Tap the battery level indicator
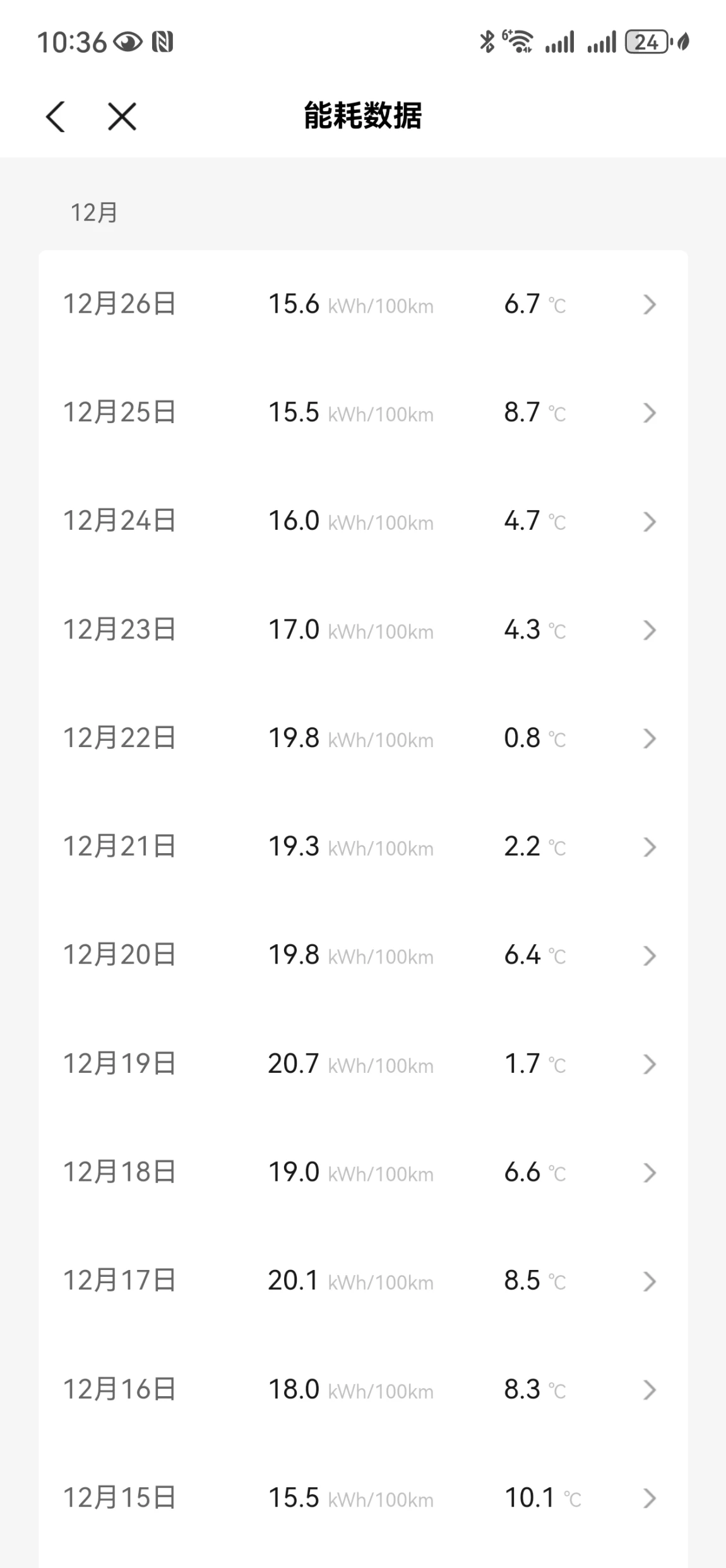Screen dimensions: 726x1568 coord(646,42)
